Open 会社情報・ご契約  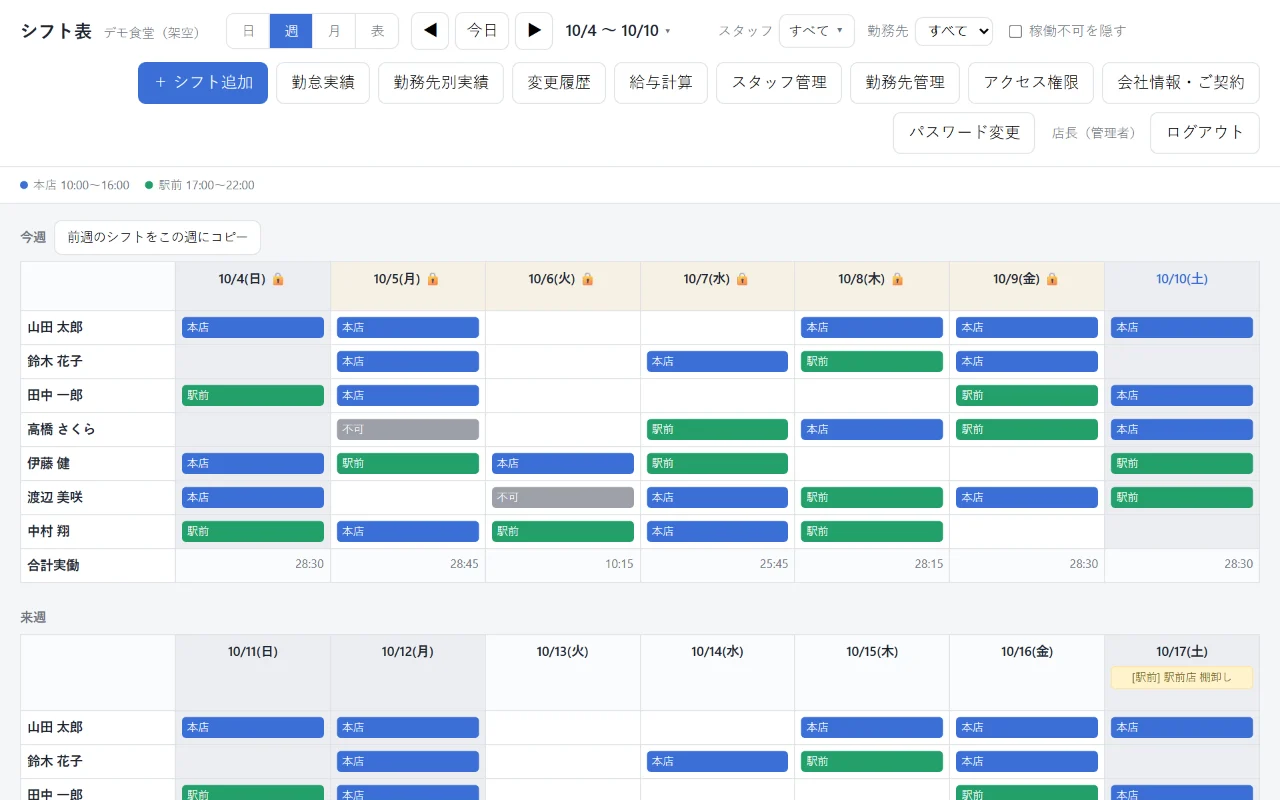click(1181, 83)
